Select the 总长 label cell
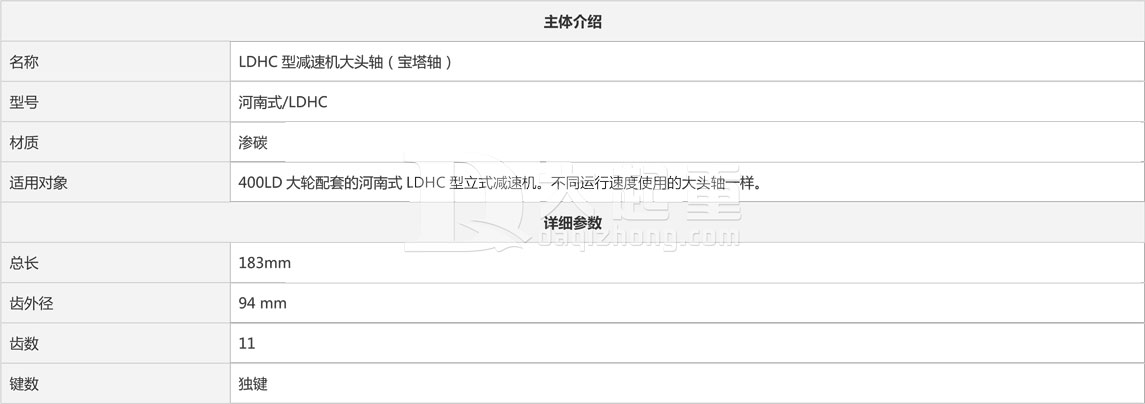Image resolution: width=1145 pixels, height=404 pixels. (x=115, y=263)
